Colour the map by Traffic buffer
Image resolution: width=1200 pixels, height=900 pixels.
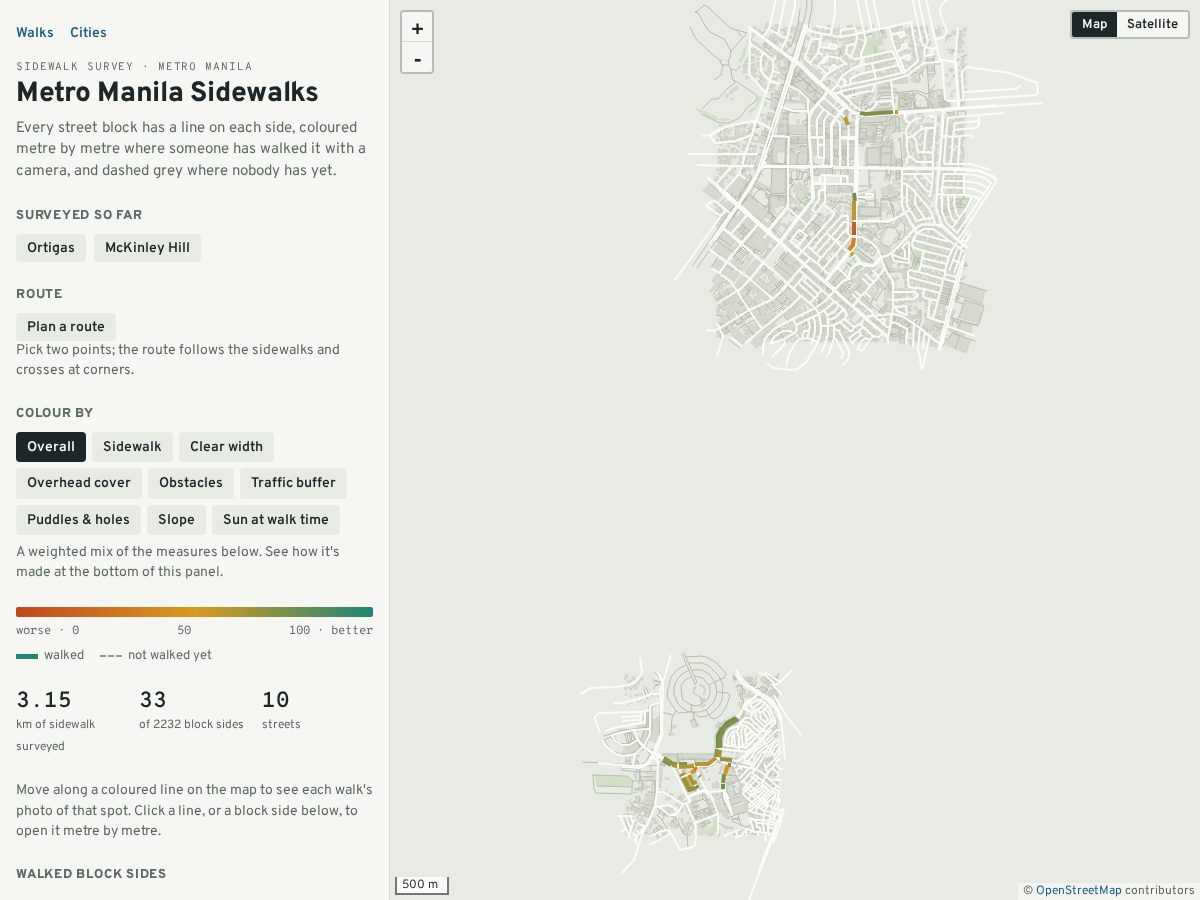[293, 483]
